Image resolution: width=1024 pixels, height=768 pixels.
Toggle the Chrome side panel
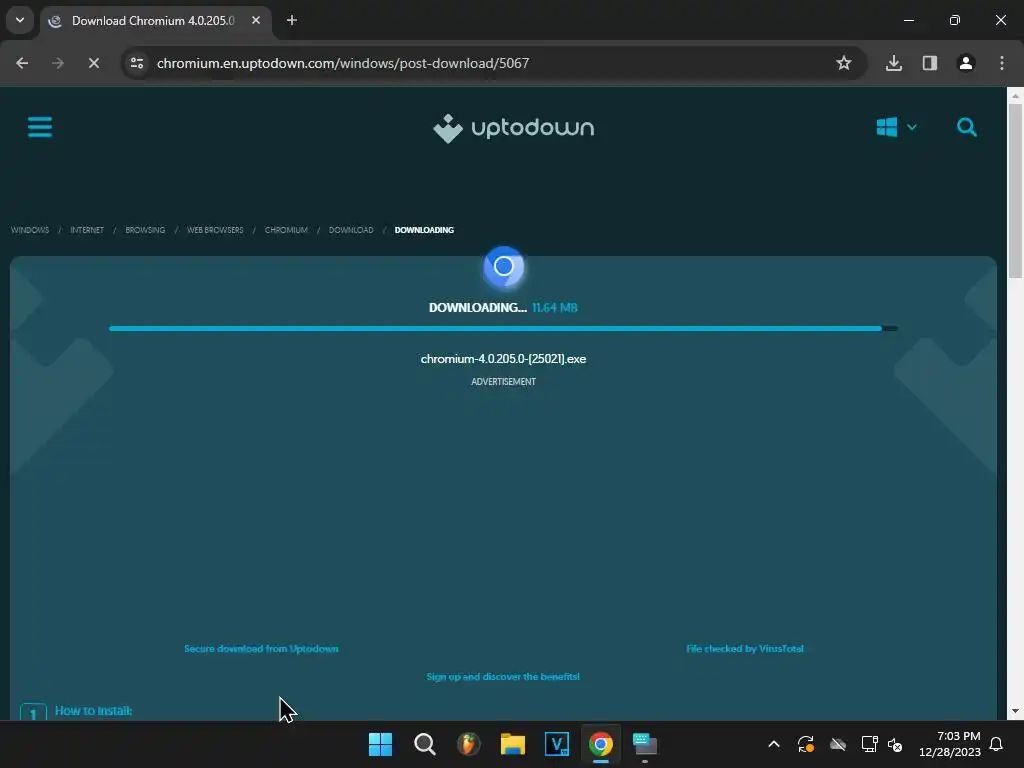(930, 63)
